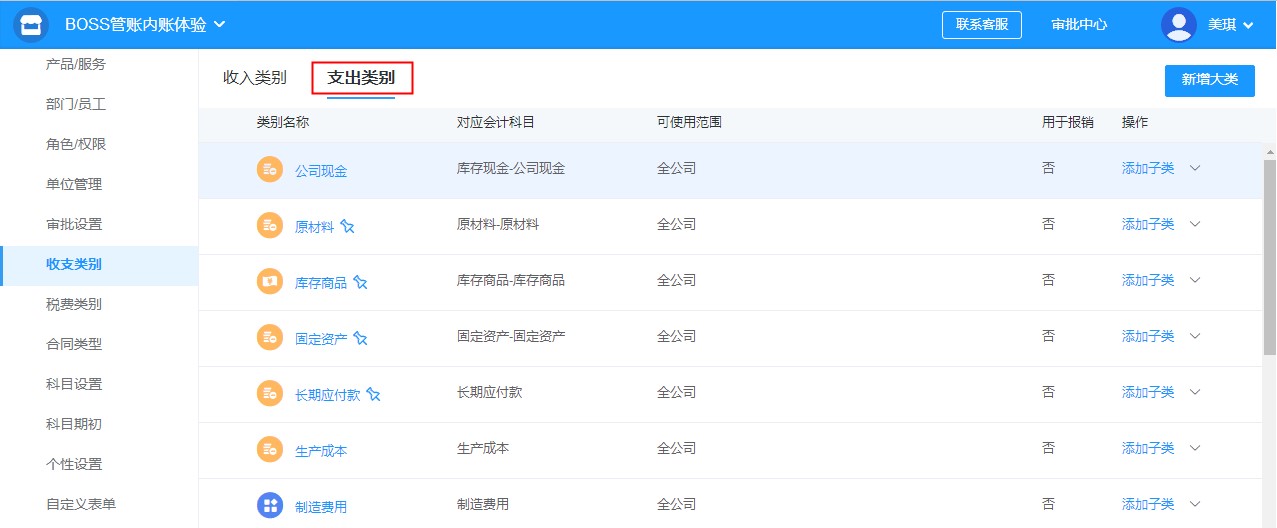
Task: Open the 原材料 category name
Action: tap(314, 227)
